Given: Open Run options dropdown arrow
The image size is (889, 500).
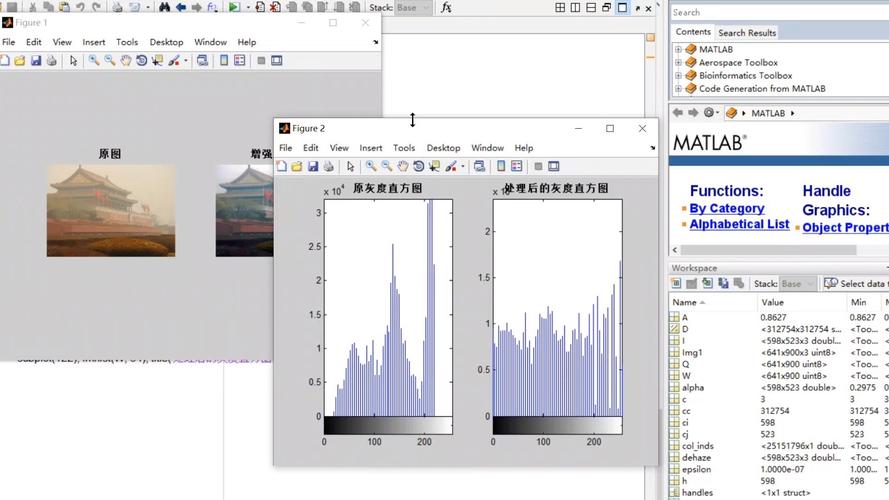Looking at the screenshot, I should pos(248,7).
